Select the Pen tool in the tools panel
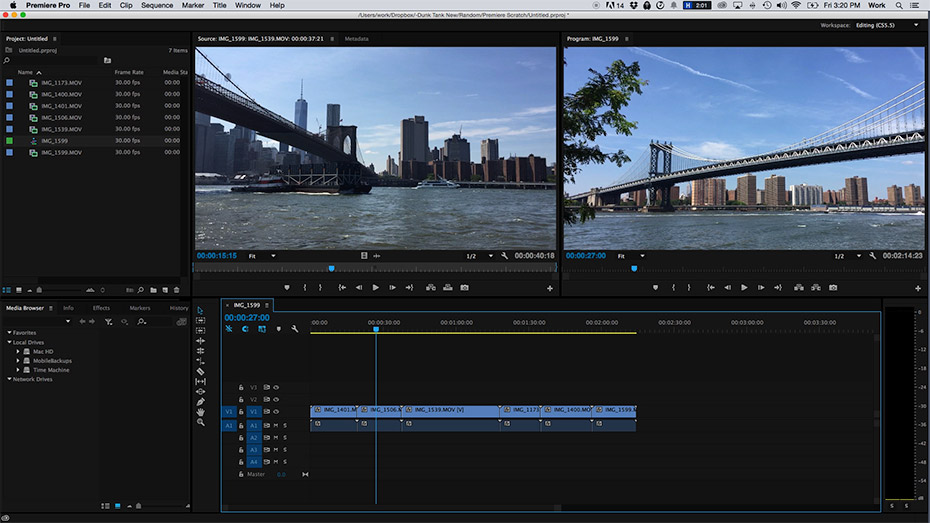This screenshot has height=523, width=930. click(x=200, y=402)
